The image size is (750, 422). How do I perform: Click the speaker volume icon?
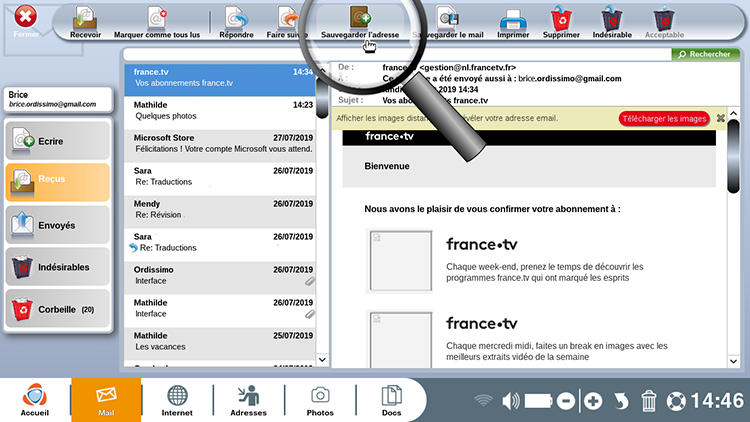point(510,401)
